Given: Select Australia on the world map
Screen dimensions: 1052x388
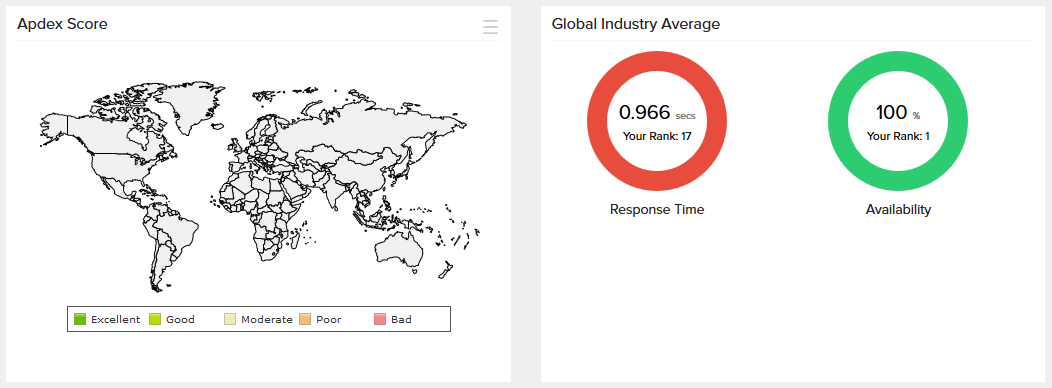Looking at the screenshot, I should coord(399,249).
